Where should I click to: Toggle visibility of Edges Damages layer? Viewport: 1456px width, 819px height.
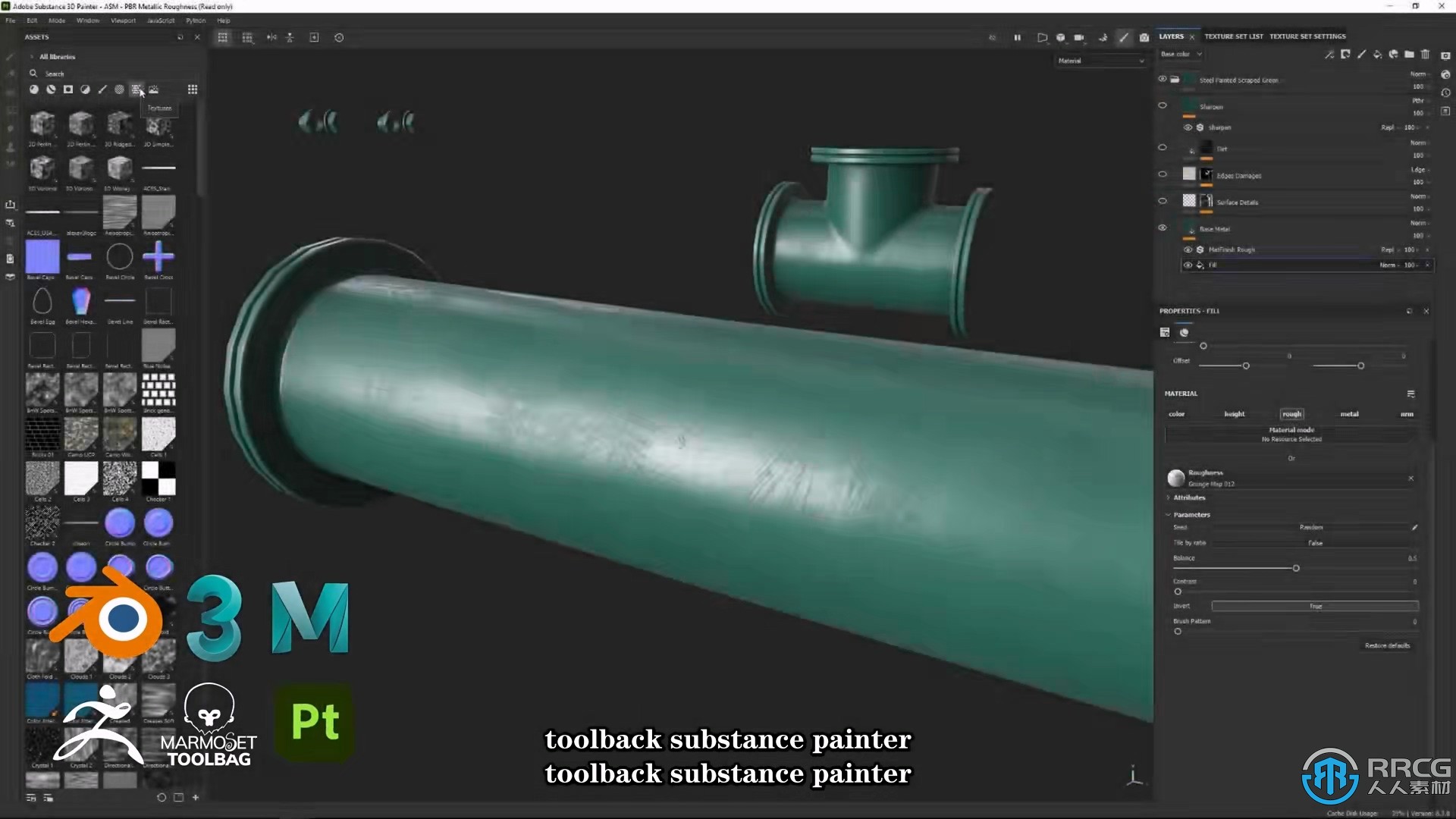click(1162, 174)
